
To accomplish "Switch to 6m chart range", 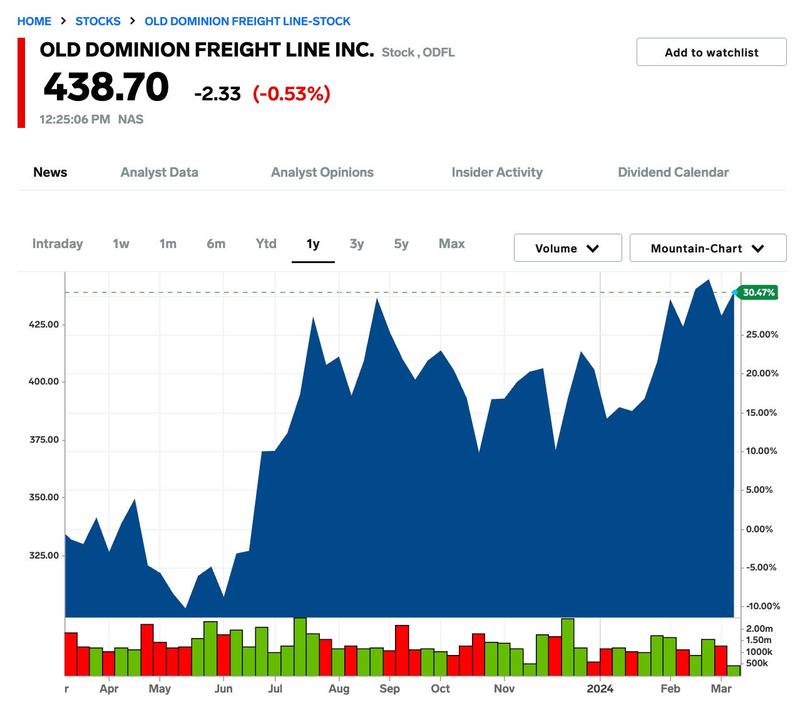I will pos(216,243).
